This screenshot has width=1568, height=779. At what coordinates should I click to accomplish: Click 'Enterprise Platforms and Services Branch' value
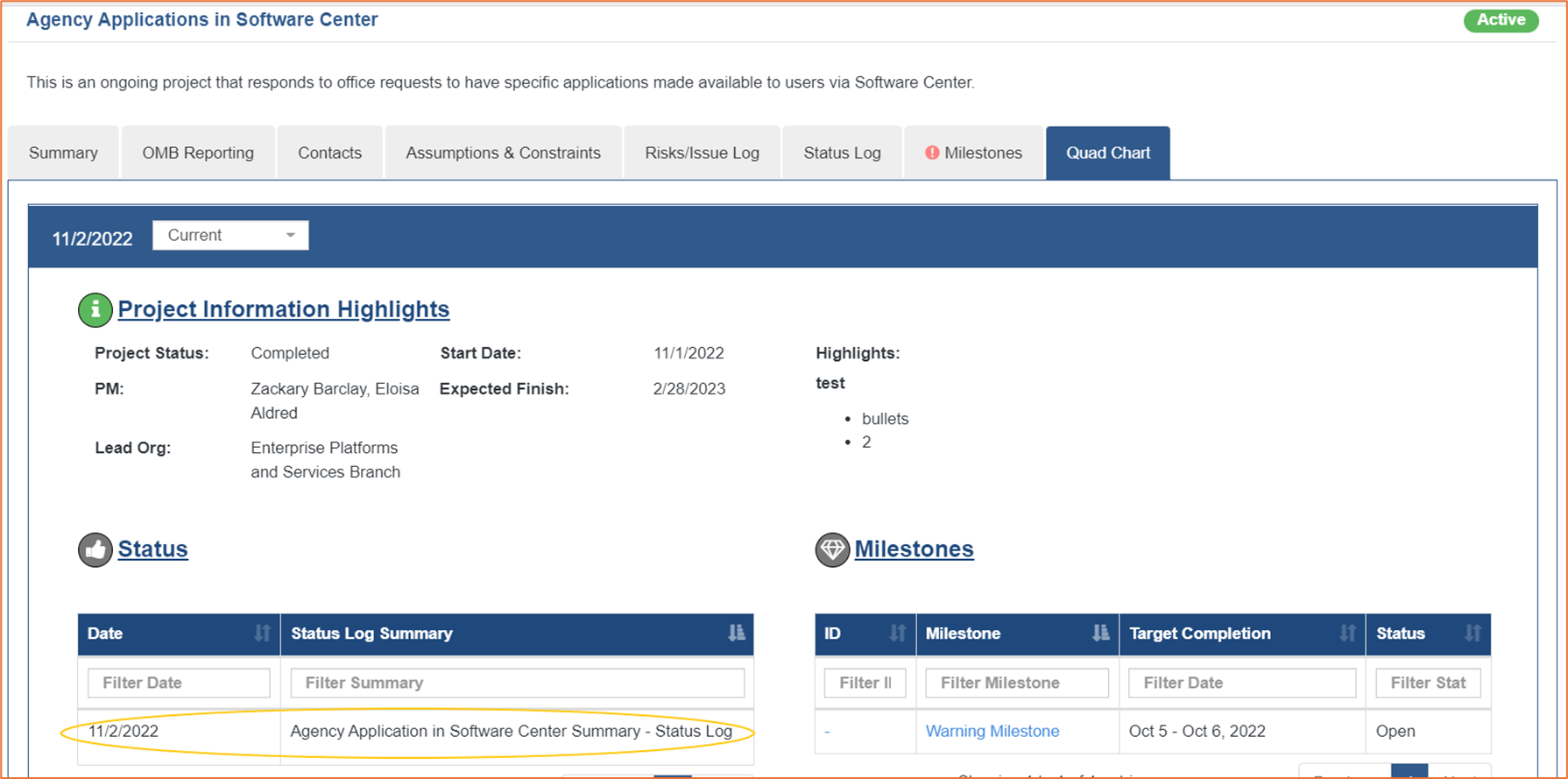[x=325, y=460]
